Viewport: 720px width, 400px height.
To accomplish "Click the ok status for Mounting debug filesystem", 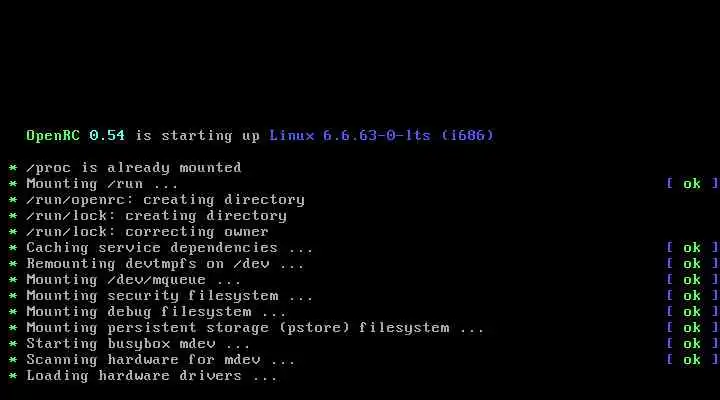I will click(x=692, y=312).
